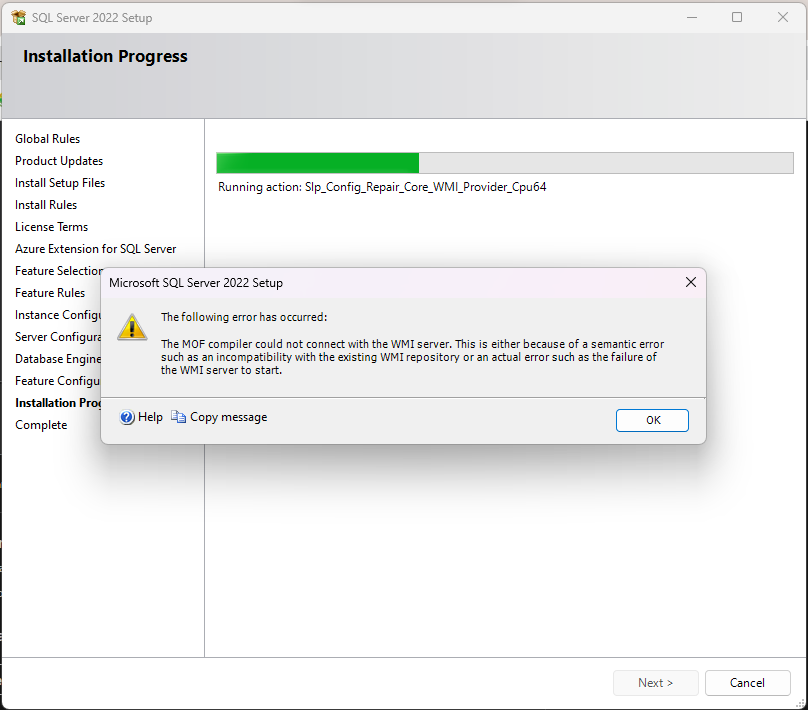Click 'The following error has occurred:' text

click(x=244, y=317)
